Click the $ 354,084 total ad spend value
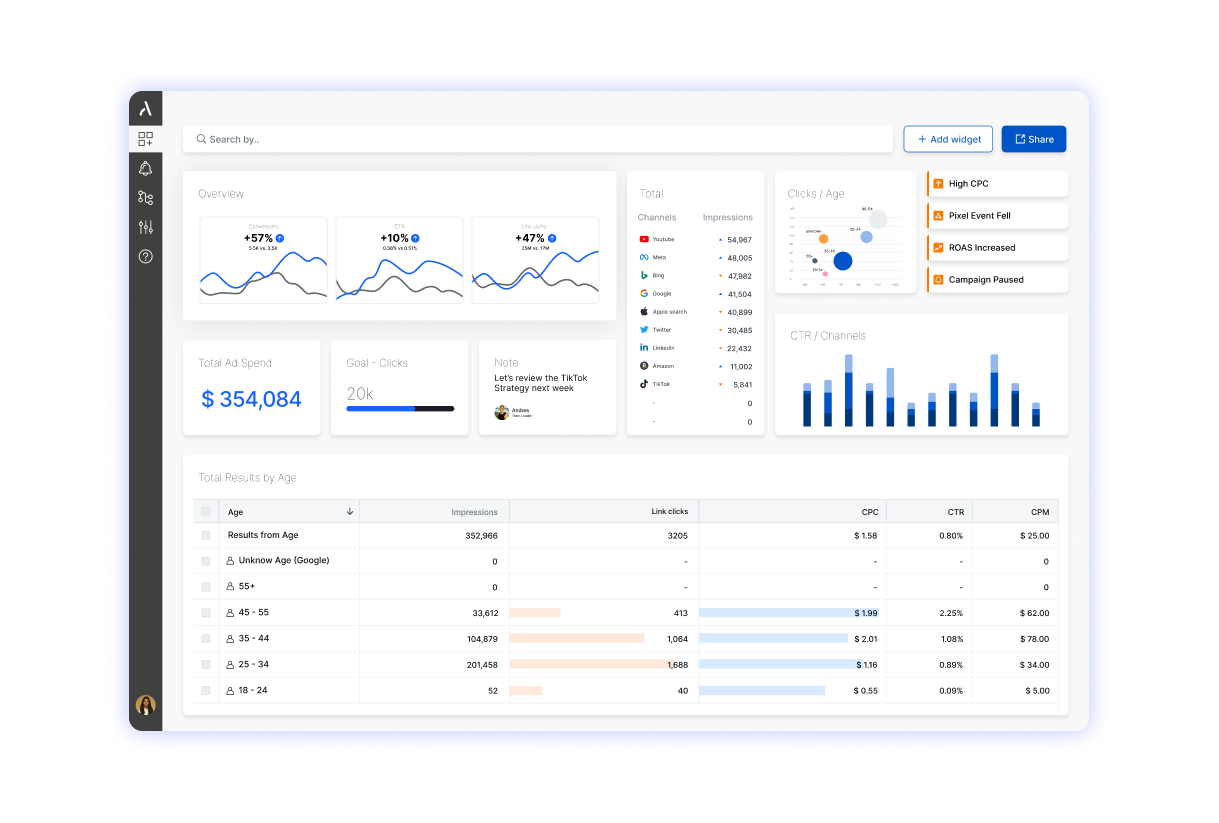1219x823 pixels. click(251, 399)
